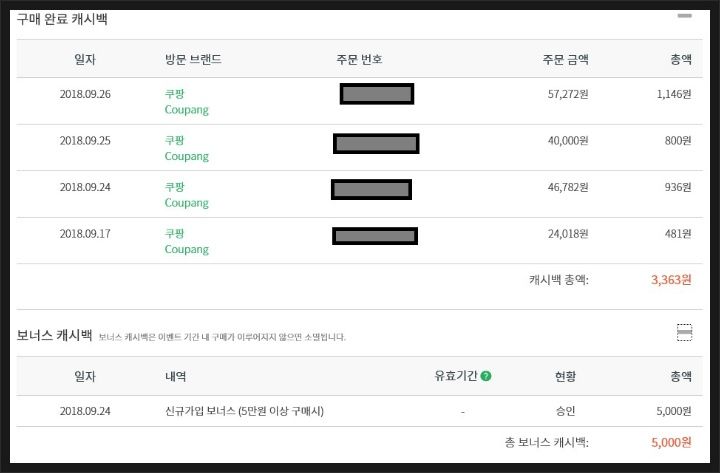Select the redacted order number for 2018.09.17
This screenshot has height=473, width=720.
point(375,236)
